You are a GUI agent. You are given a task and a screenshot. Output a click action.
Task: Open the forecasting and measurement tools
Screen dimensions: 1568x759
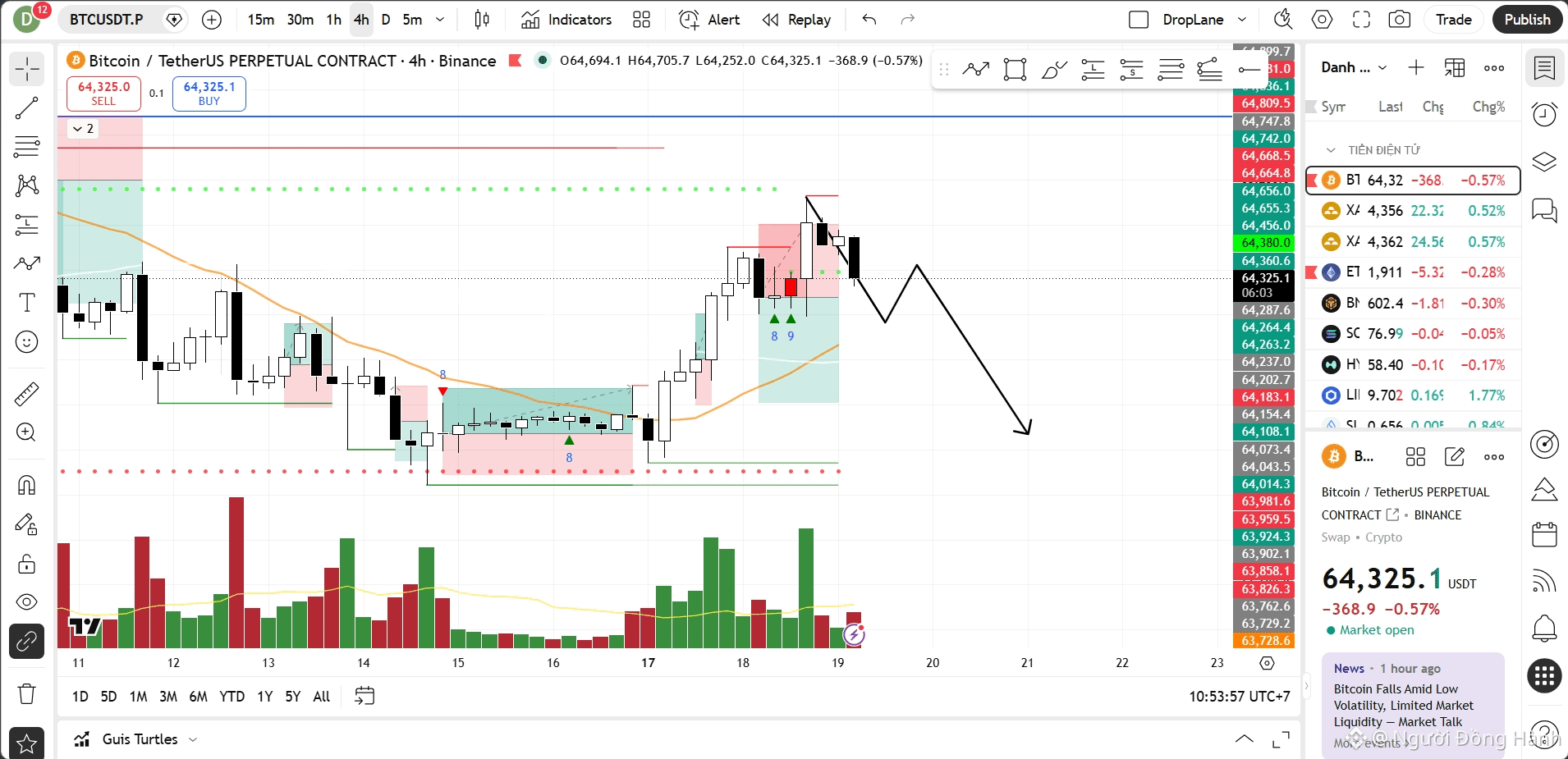click(27, 224)
